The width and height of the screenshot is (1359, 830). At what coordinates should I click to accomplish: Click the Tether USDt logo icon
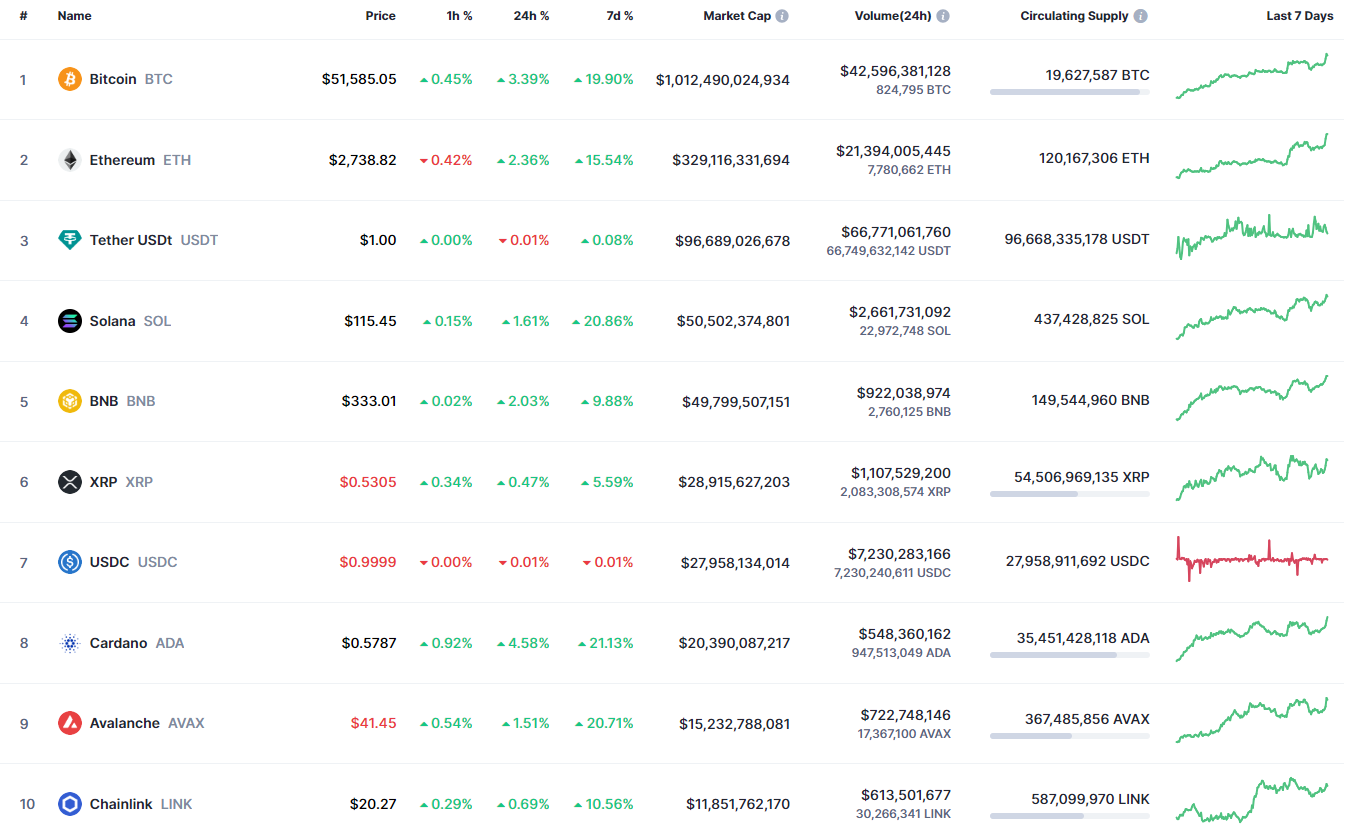click(70, 240)
